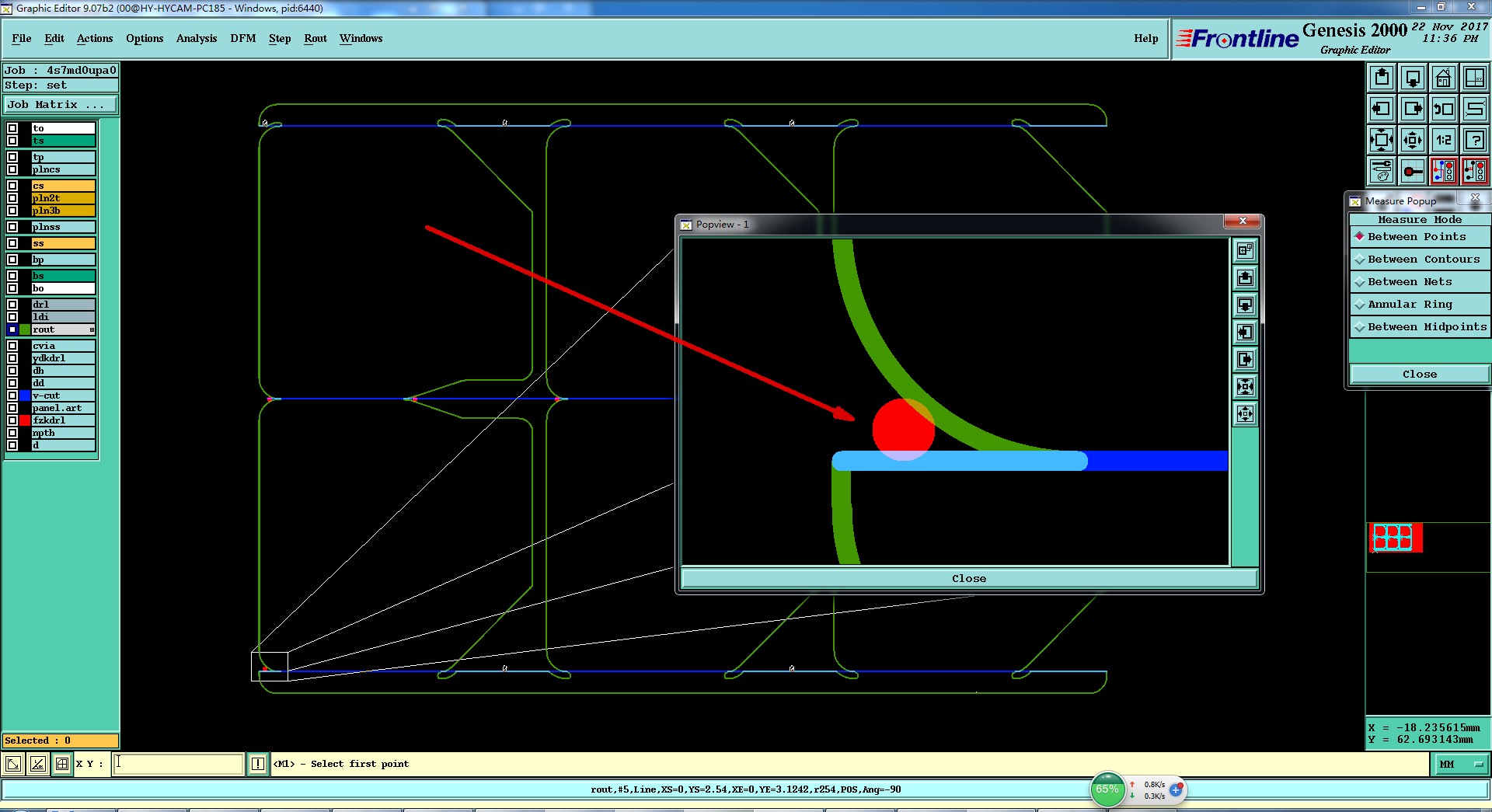1492x812 pixels.
Task: Toggle display checkbox for layer 'fzkdrl'
Action: tap(12, 420)
